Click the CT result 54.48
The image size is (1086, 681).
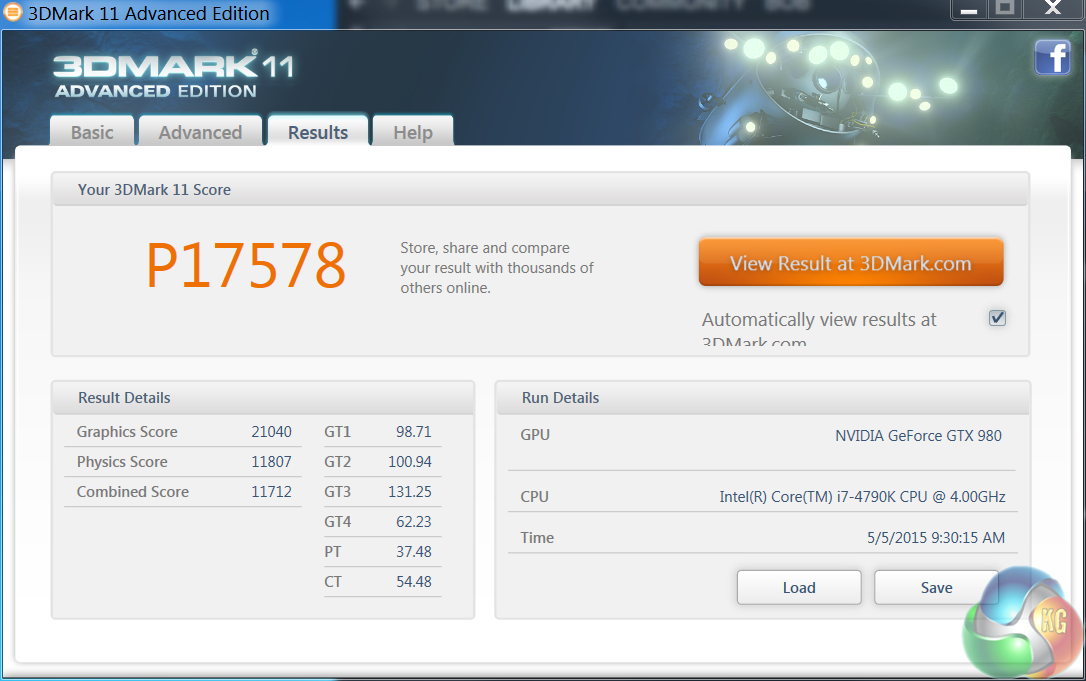click(x=413, y=581)
